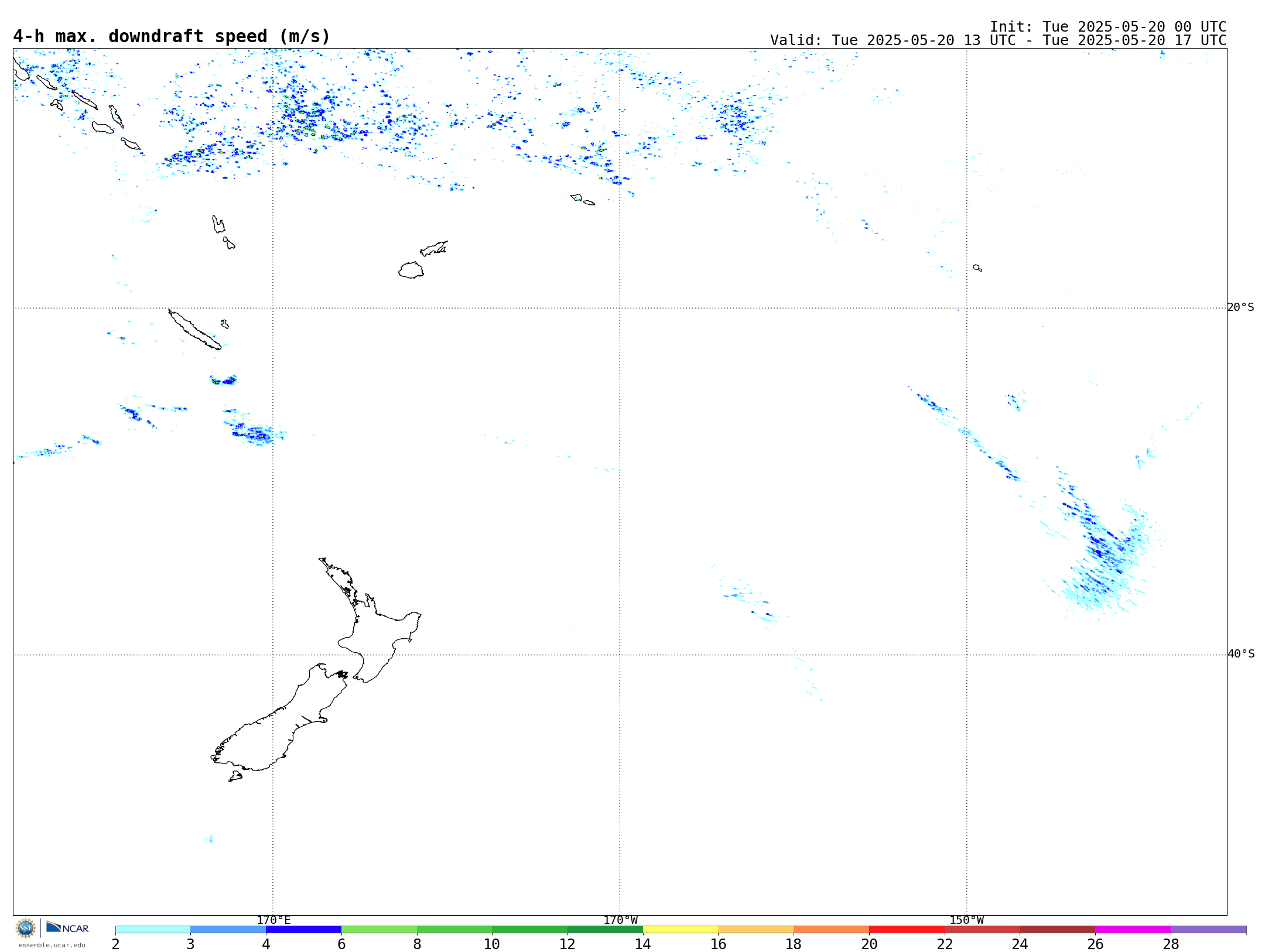Pick the magenta 26–28 m/s colorbar swatch
1265x952 pixels.
(1133, 929)
